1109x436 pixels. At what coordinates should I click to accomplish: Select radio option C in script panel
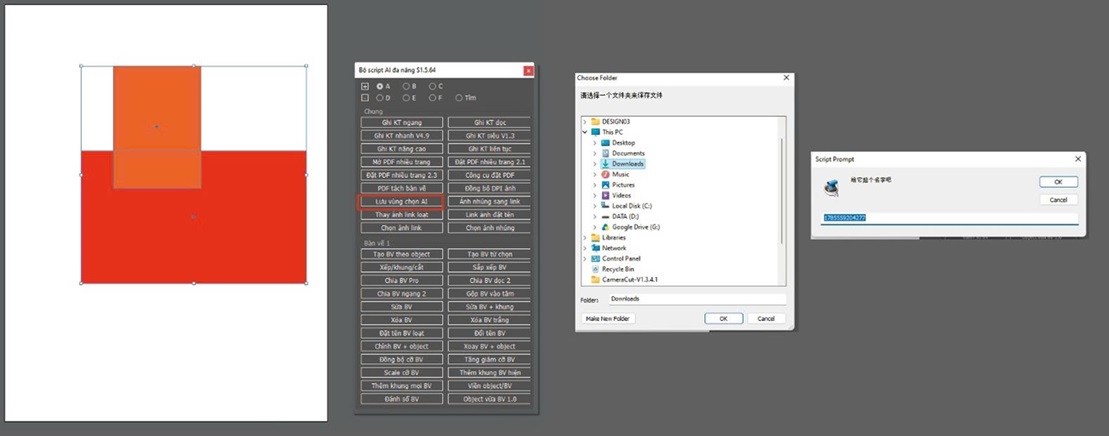pyautogui.click(x=431, y=86)
